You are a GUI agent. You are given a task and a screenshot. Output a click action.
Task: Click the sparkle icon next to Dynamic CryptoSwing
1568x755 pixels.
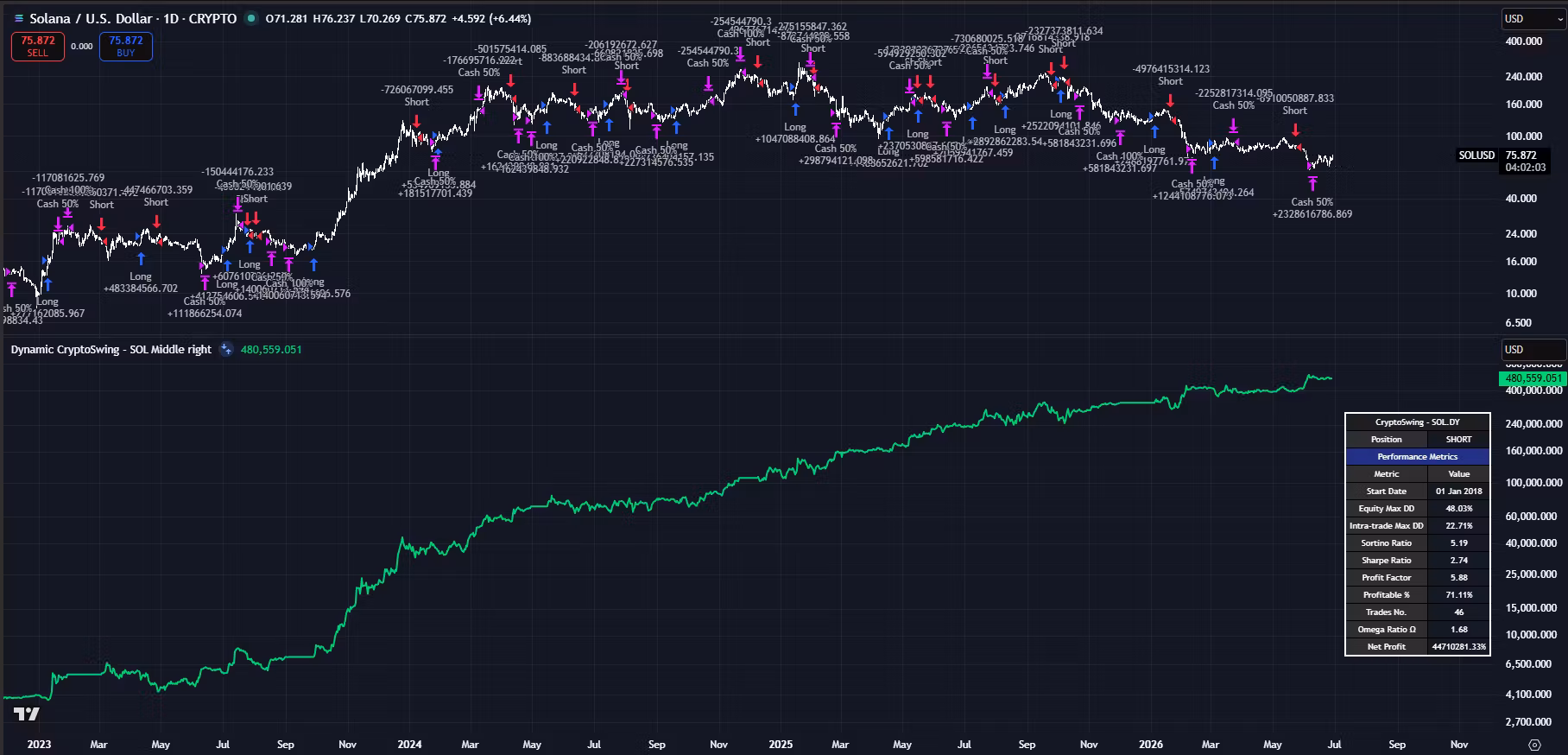[x=226, y=349]
